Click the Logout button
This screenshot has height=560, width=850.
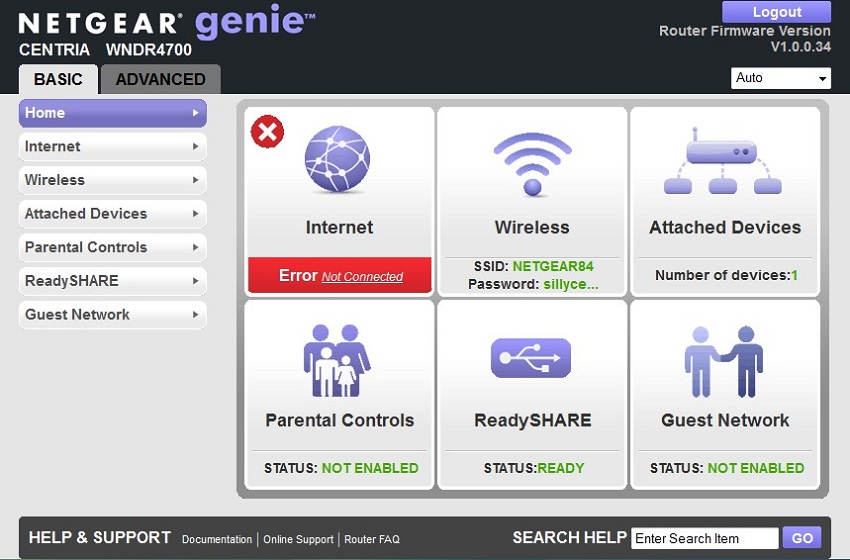click(x=776, y=12)
